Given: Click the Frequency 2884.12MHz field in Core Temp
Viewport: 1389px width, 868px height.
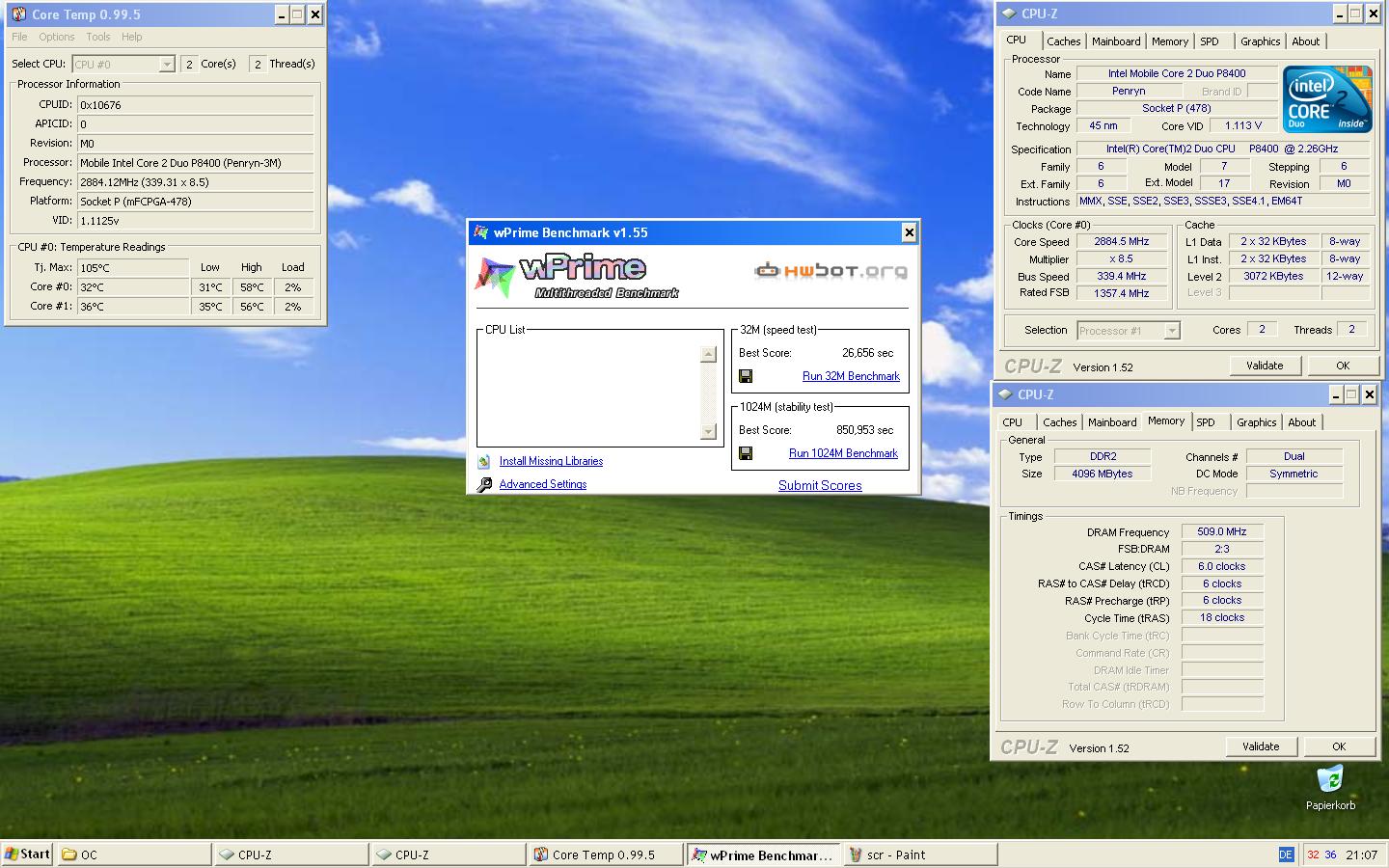Looking at the screenshot, I should click(x=196, y=182).
